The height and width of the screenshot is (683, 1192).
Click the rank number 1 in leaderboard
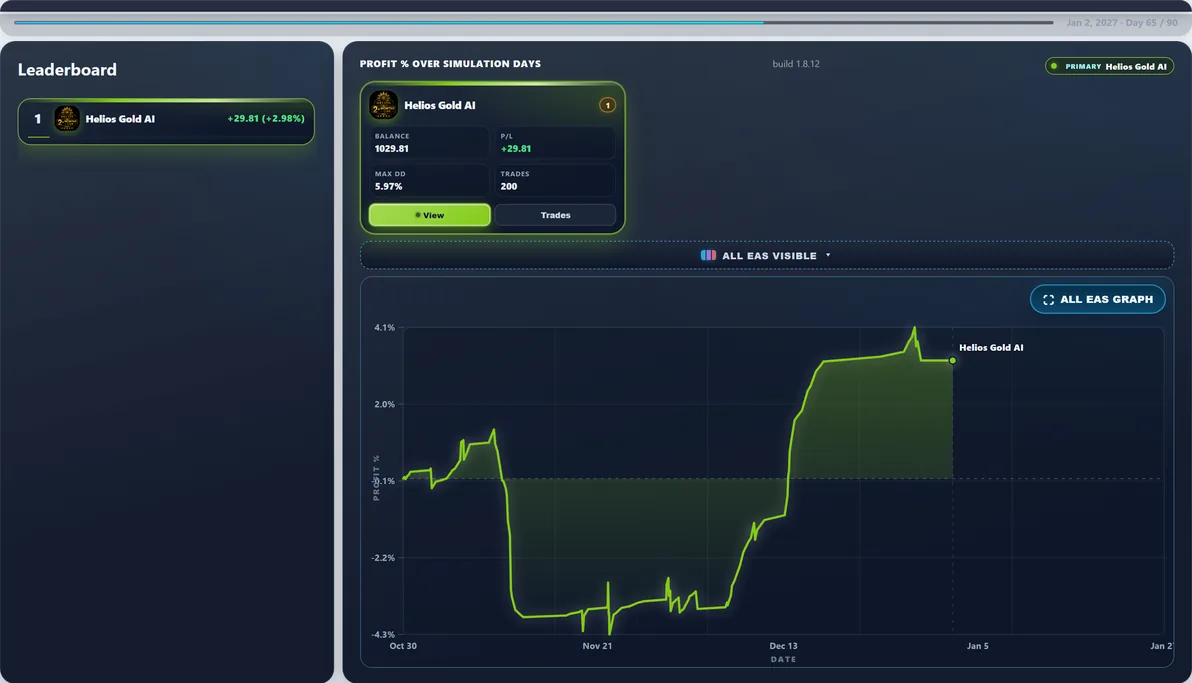[x=37, y=119]
